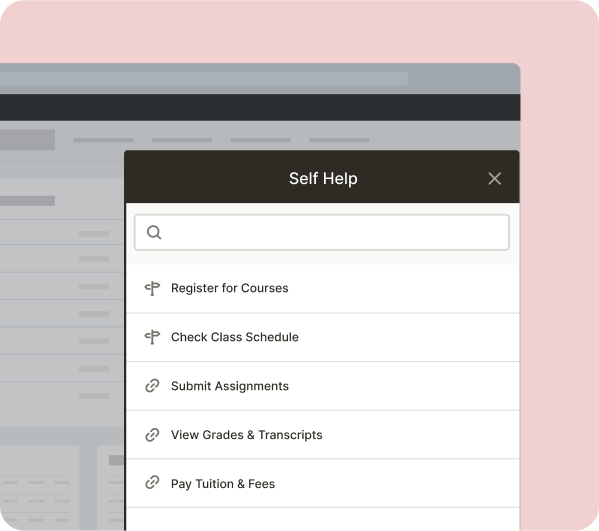
Task: Click signpost icon beside Register for Courses
Action: point(152,288)
